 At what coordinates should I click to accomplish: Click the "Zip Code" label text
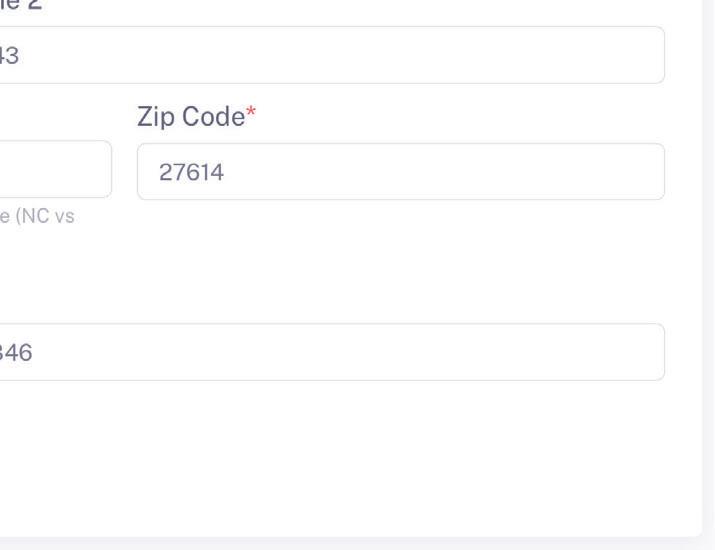tap(191, 117)
